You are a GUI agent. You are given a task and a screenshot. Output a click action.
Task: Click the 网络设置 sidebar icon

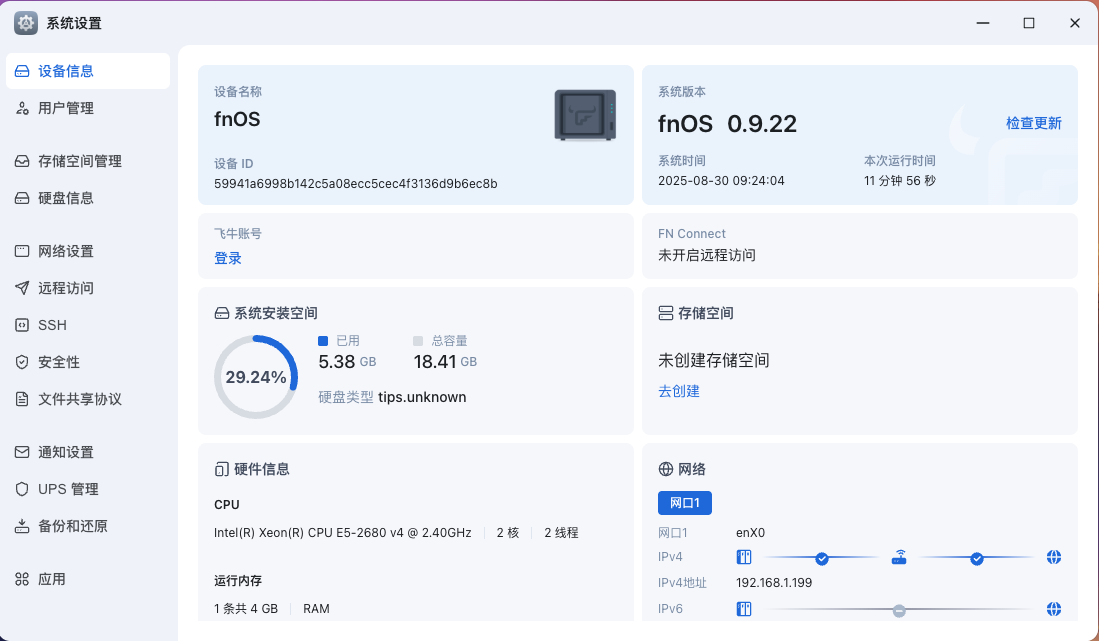click(22, 251)
